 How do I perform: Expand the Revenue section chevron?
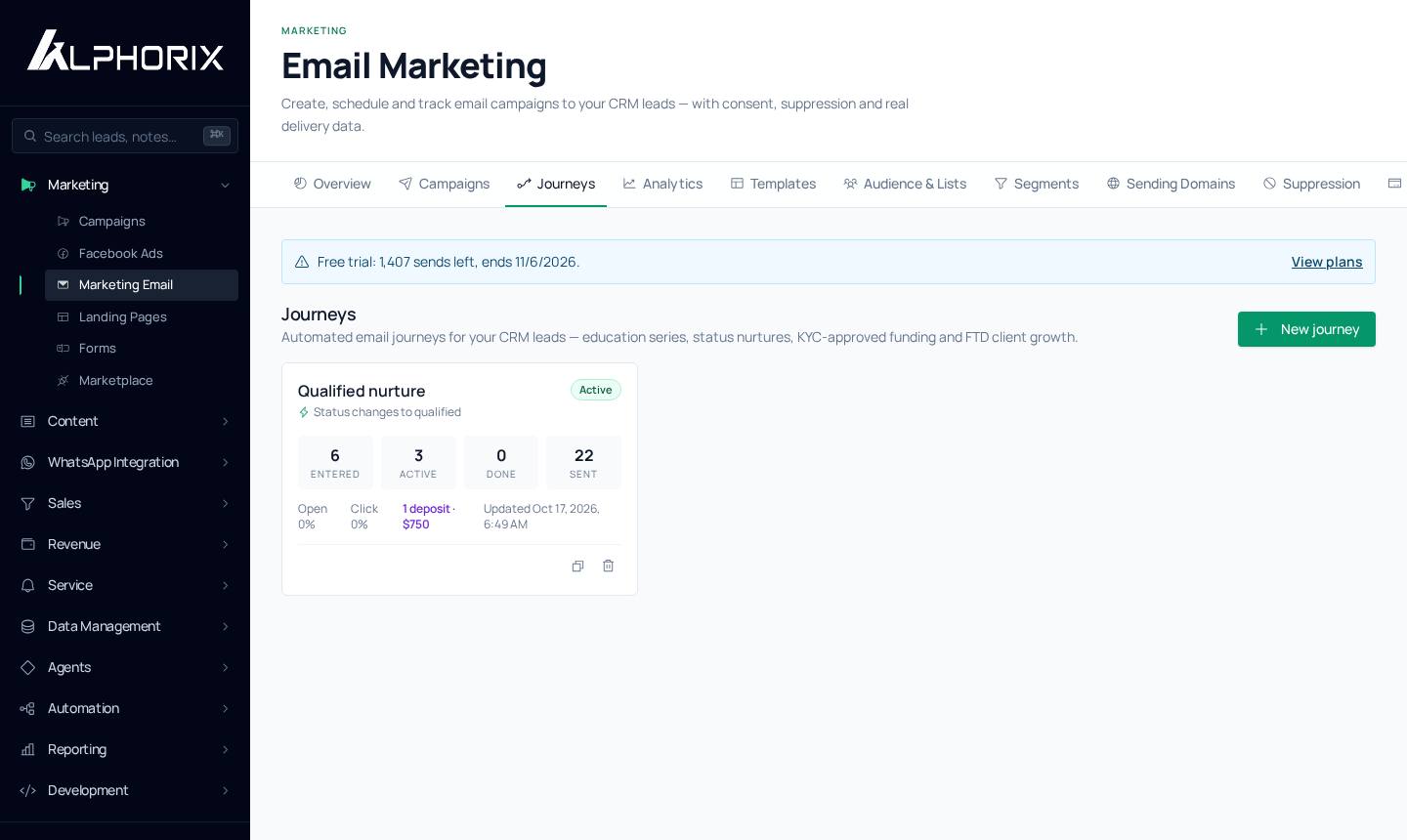[x=225, y=544]
